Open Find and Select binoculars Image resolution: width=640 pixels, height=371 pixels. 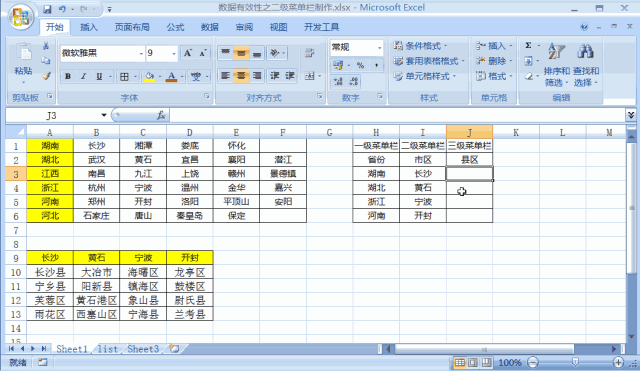pyautogui.click(x=585, y=64)
